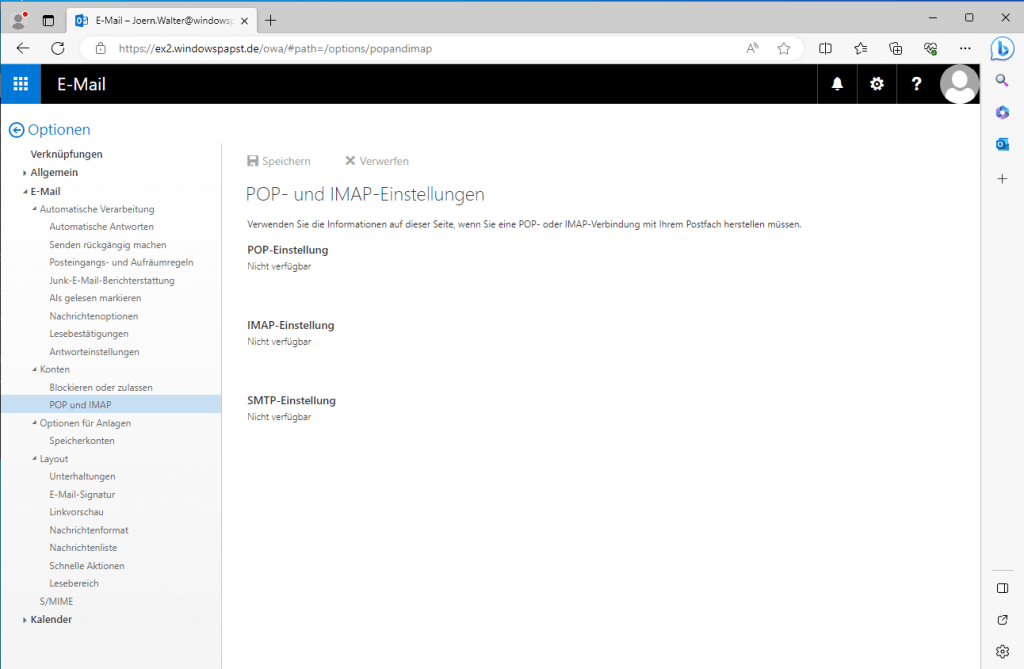The image size is (1024, 669).
Task: Open Bing Copilot in the Edge sidebar
Action: pyautogui.click(x=1003, y=50)
